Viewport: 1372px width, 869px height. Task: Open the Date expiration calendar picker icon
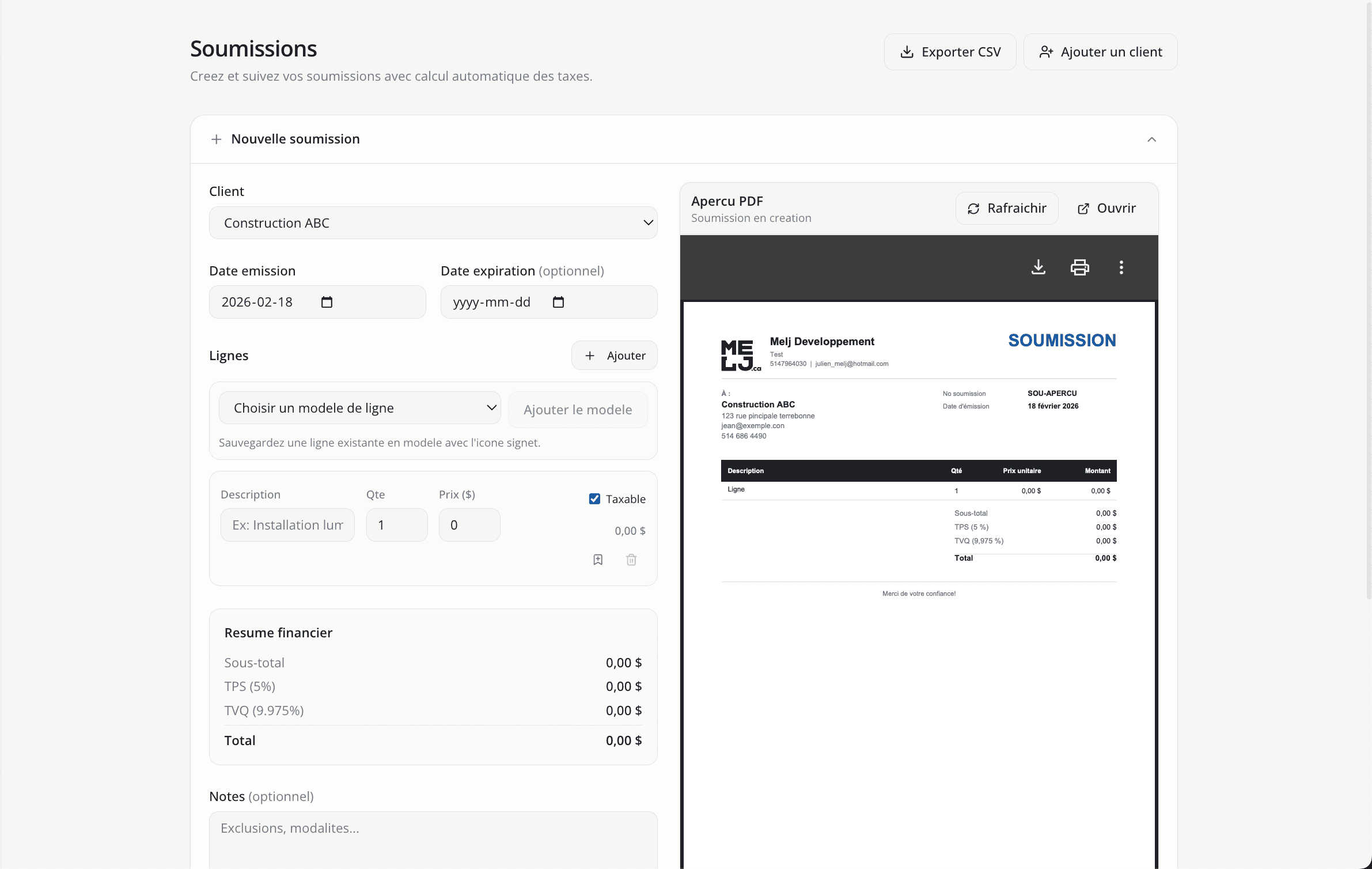tap(558, 302)
